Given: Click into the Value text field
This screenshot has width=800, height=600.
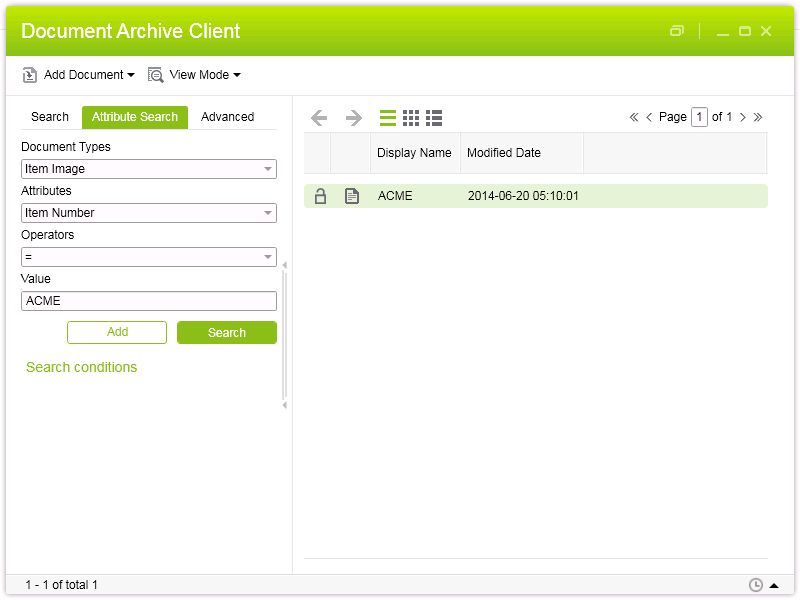Looking at the screenshot, I should click(x=149, y=301).
